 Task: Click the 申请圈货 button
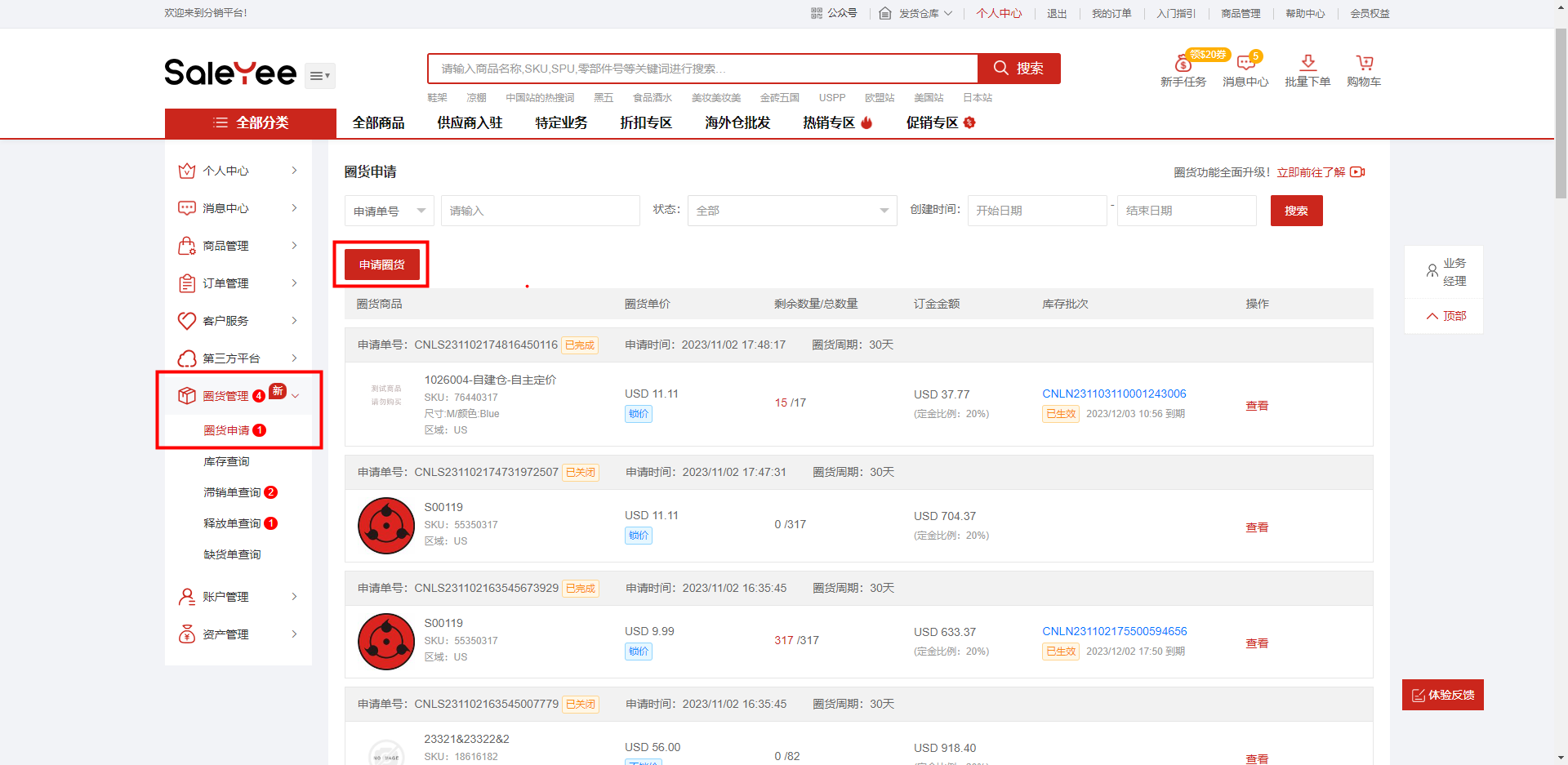[x=381, y=265]
